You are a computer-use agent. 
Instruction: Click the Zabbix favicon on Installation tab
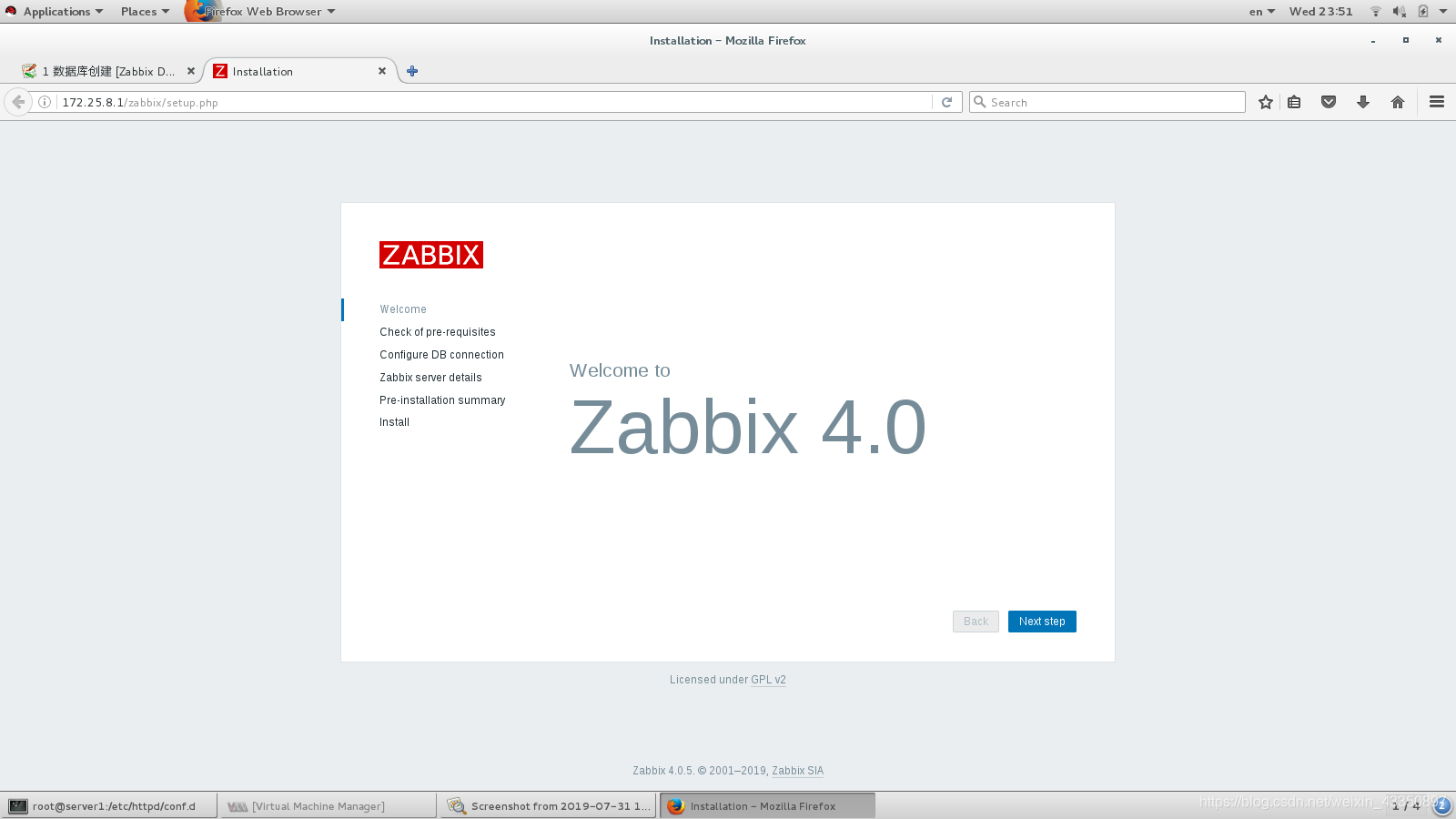tap(220, 71)
